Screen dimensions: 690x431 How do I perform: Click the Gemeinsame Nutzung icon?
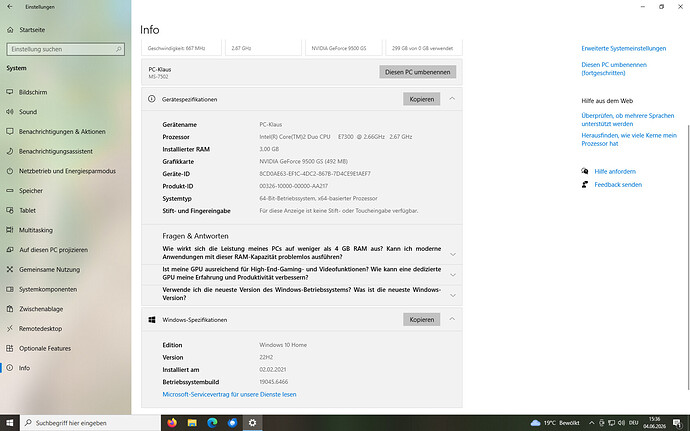click(x=10, y=269)
